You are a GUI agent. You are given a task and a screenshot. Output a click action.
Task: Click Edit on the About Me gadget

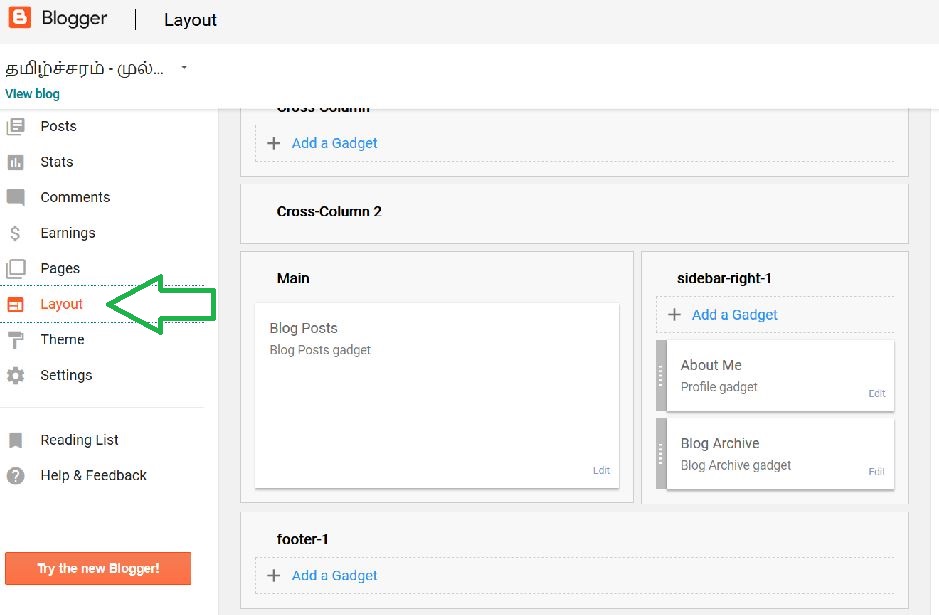877,393
